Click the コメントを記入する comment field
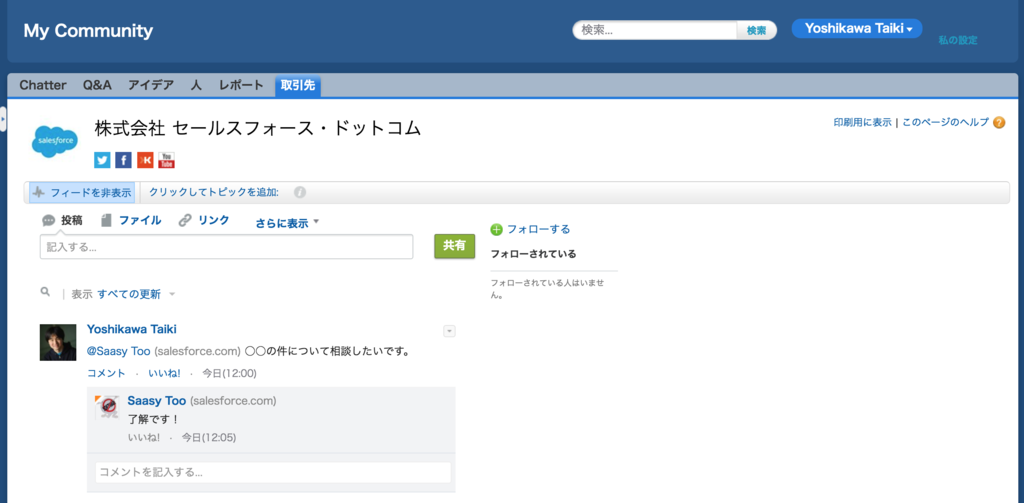The width and height of the screenshot is (1024, 503). click(x=273, y=472)
